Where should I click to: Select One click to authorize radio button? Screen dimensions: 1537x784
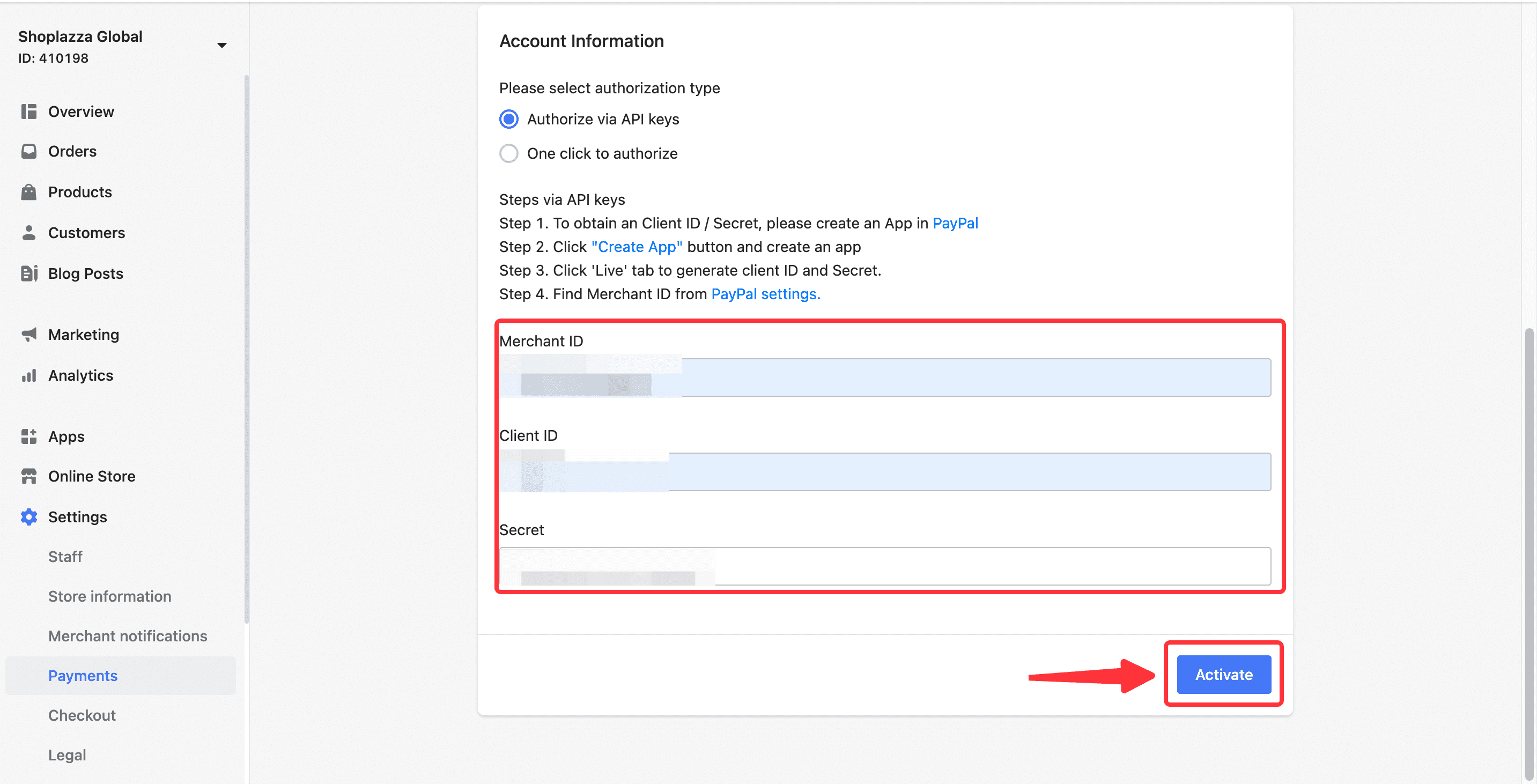click(509, 153)
